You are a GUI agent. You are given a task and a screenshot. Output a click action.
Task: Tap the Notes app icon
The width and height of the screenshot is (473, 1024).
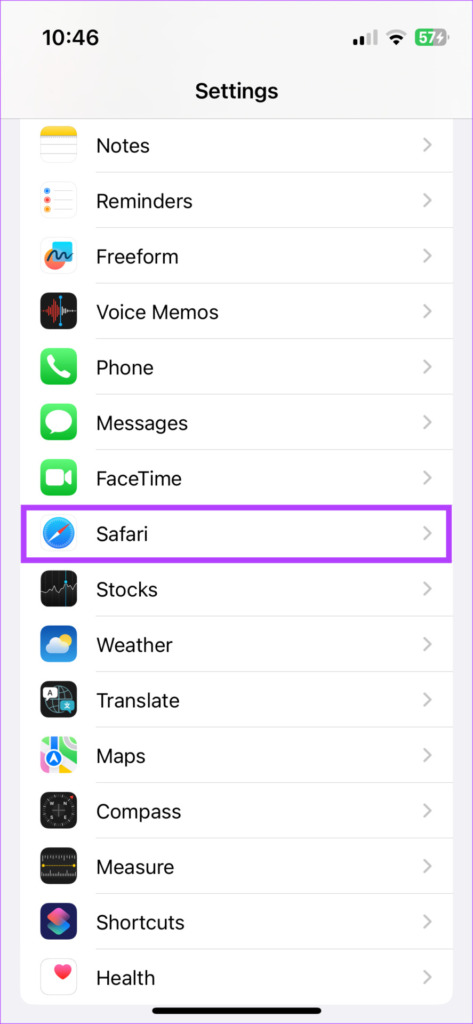pyautogui.click(x=58, y=144)
